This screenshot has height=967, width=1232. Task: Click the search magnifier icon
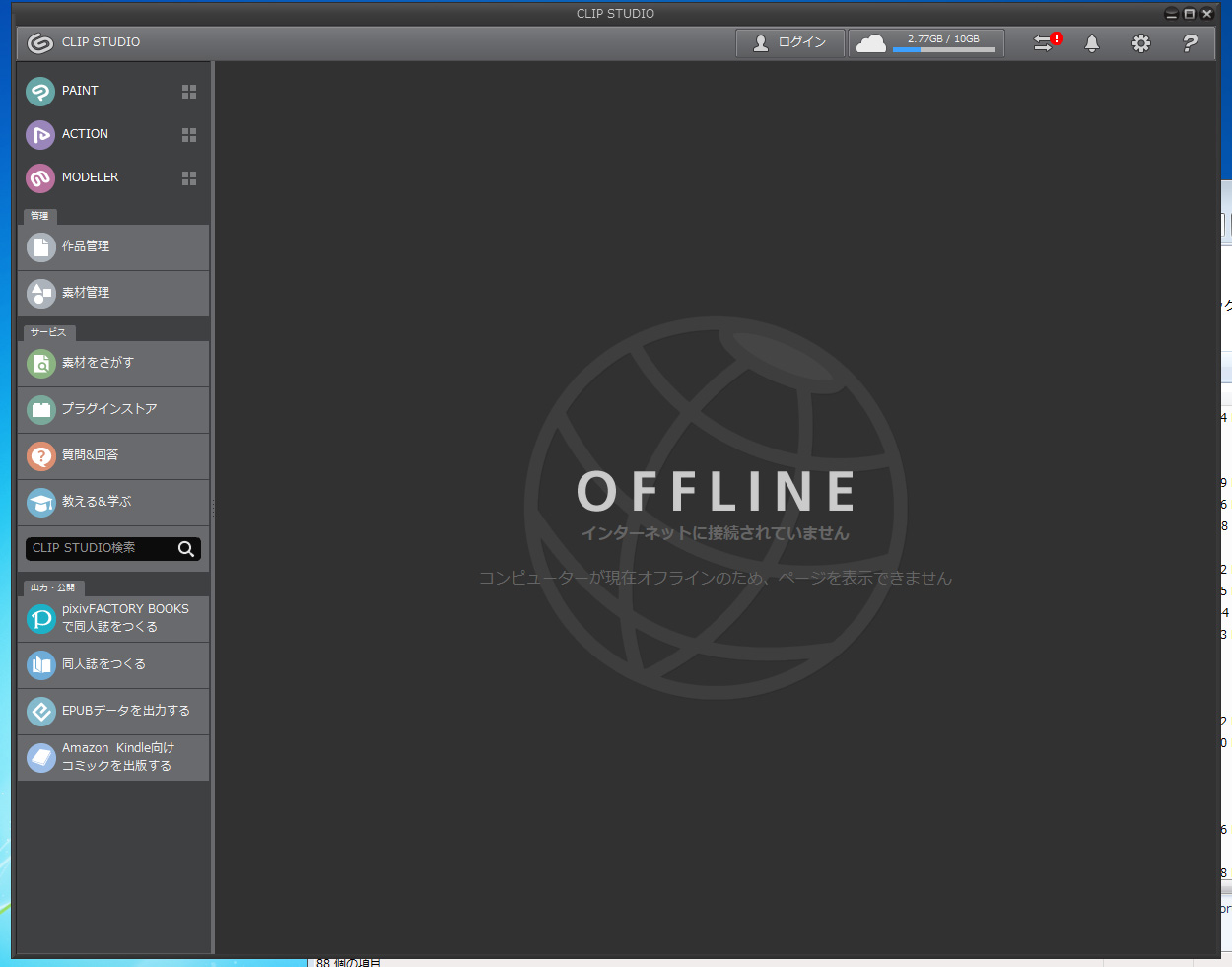pyautogui.click(x=186, y=549)
